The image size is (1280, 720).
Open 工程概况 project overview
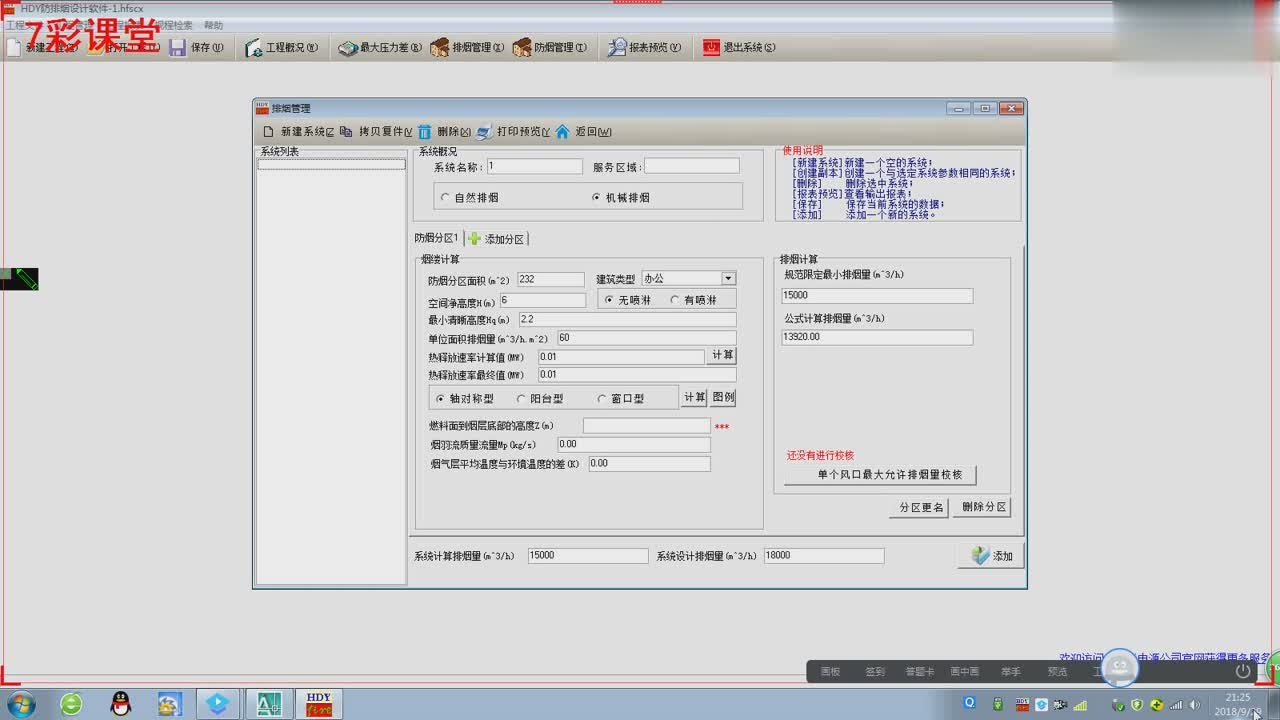(282, 47)
